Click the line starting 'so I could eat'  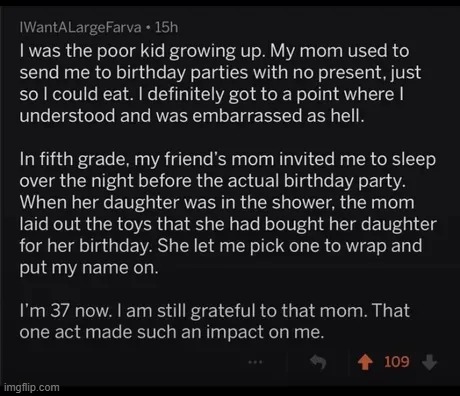tap(211, 94)
